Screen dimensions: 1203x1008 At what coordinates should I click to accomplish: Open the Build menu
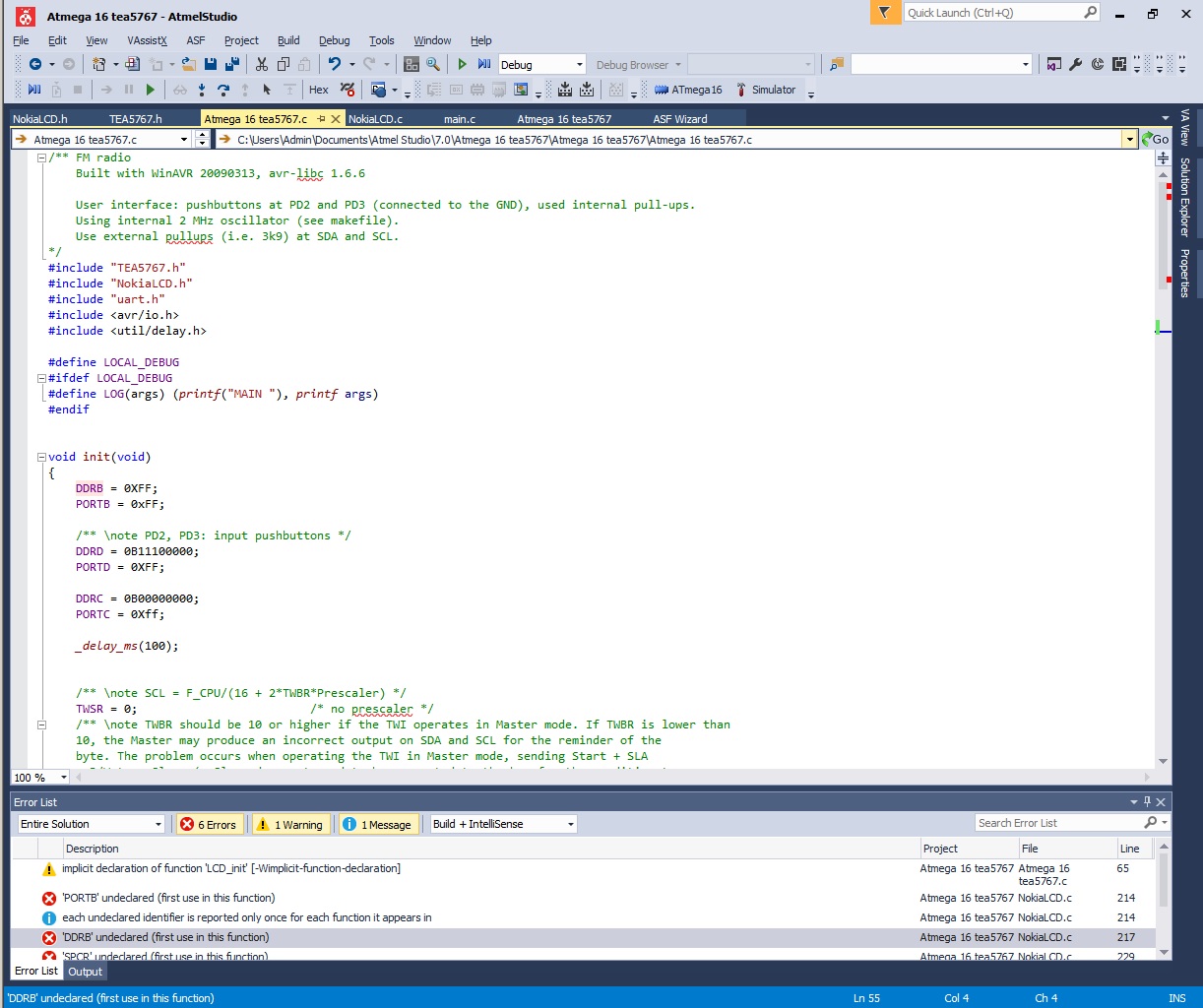[x=288, y=40]
